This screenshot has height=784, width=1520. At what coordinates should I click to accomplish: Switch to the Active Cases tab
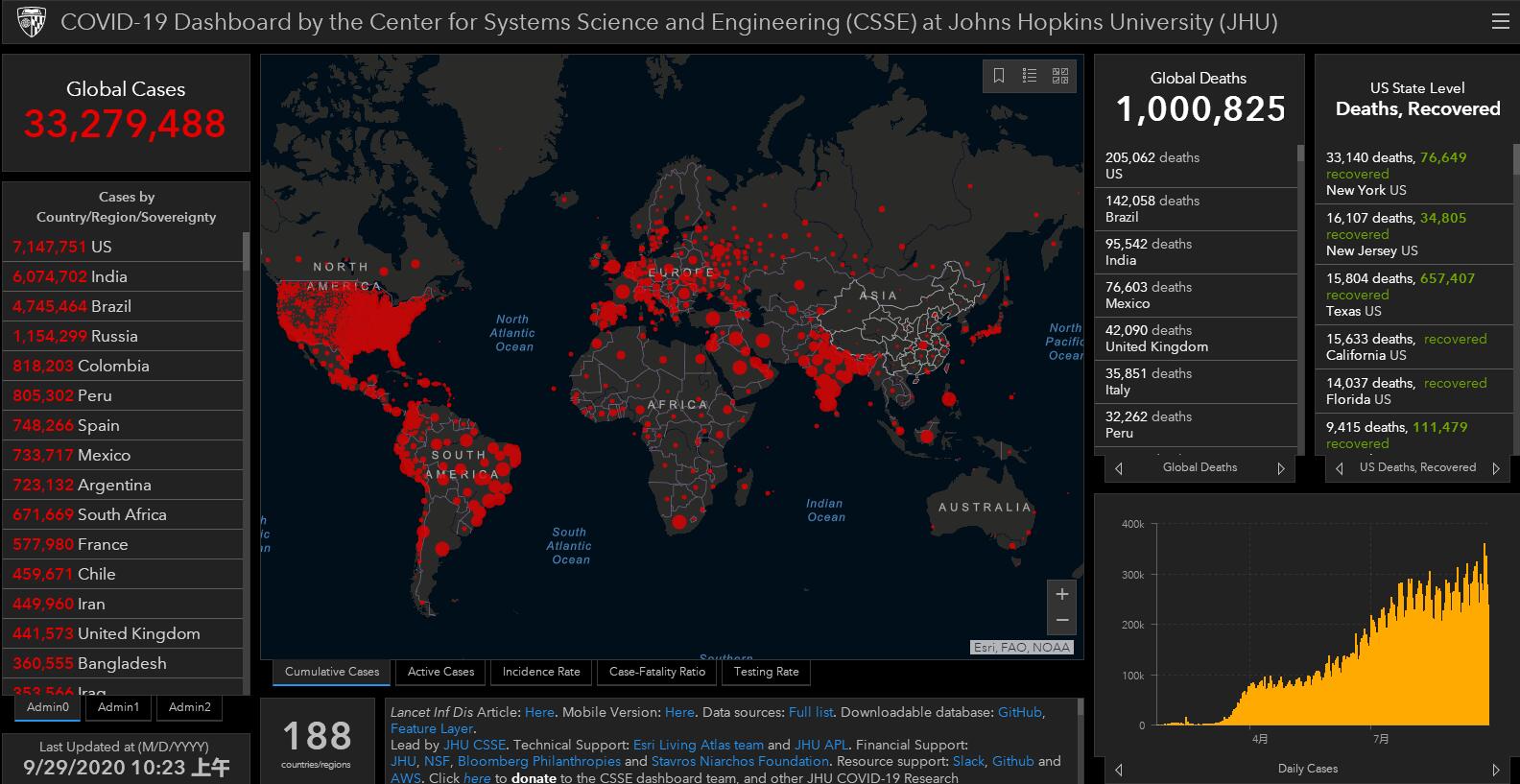440,672
